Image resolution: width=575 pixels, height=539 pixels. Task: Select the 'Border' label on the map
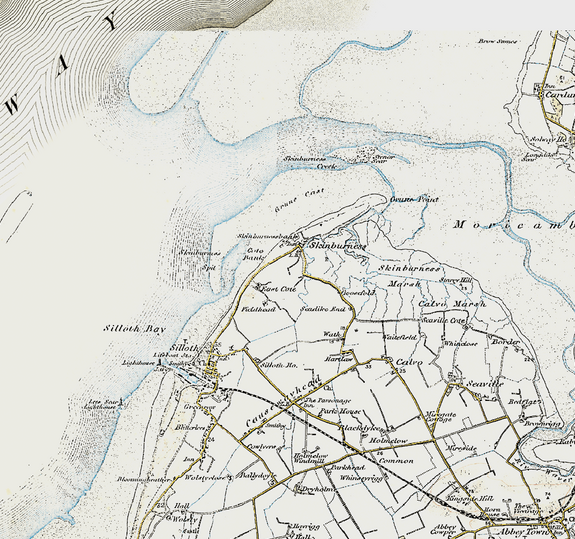[505, 342]
